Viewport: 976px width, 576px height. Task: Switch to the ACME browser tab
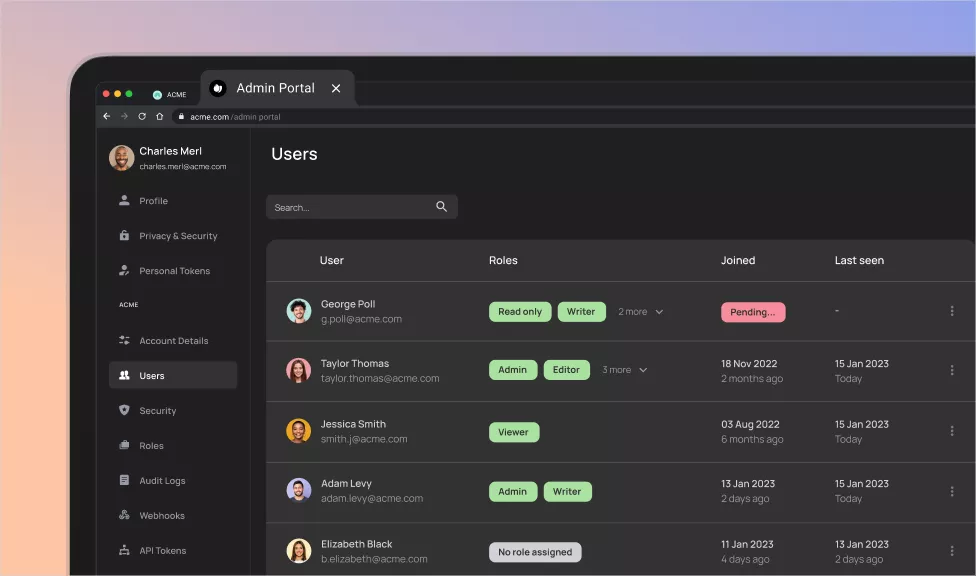coord(170,95)
